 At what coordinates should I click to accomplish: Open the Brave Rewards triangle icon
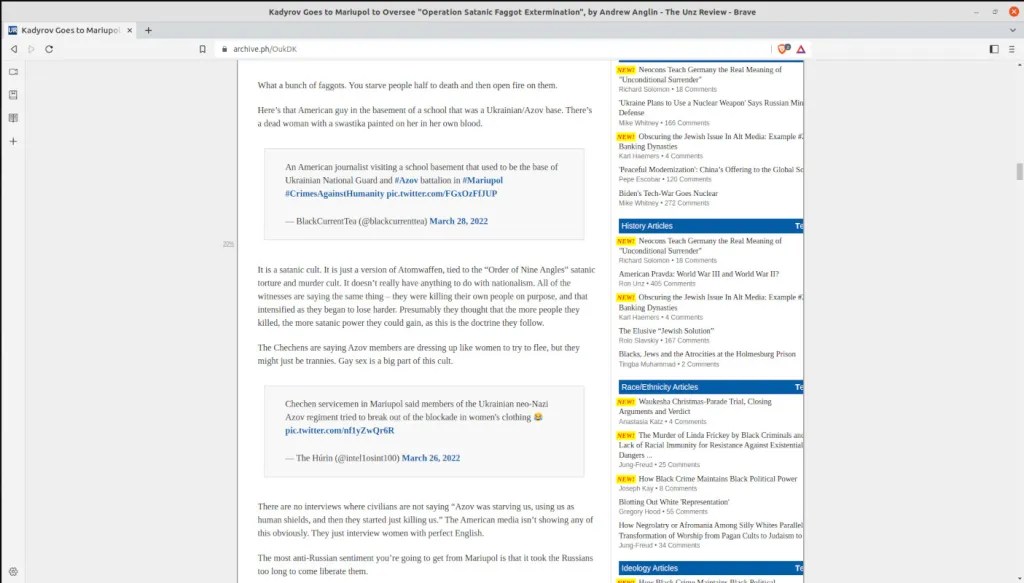pos(801,49)
